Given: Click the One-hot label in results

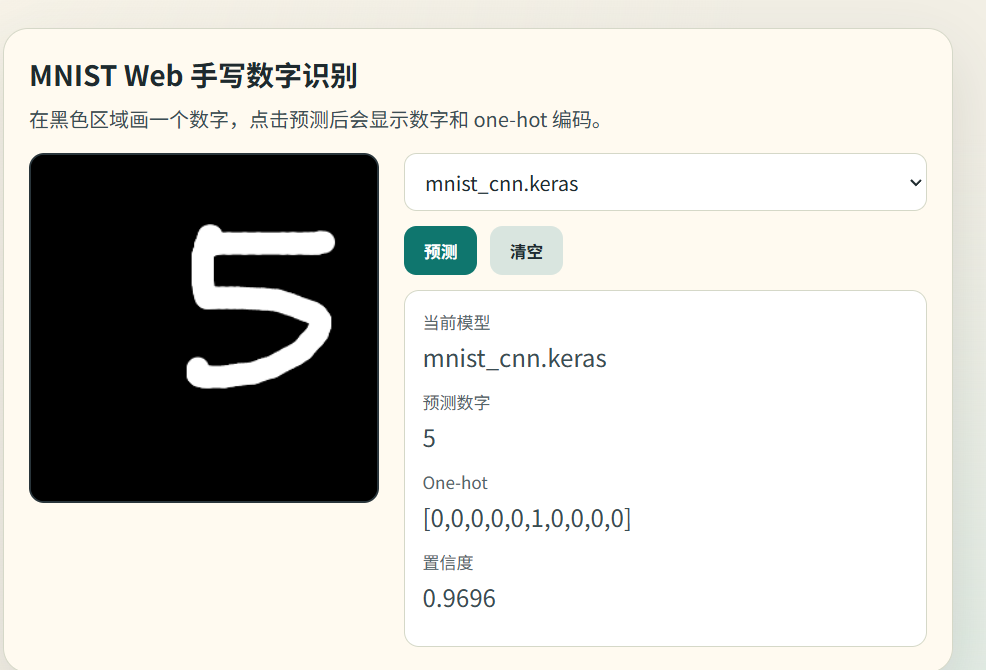Looking at the screenshot, I should (455, 483).
